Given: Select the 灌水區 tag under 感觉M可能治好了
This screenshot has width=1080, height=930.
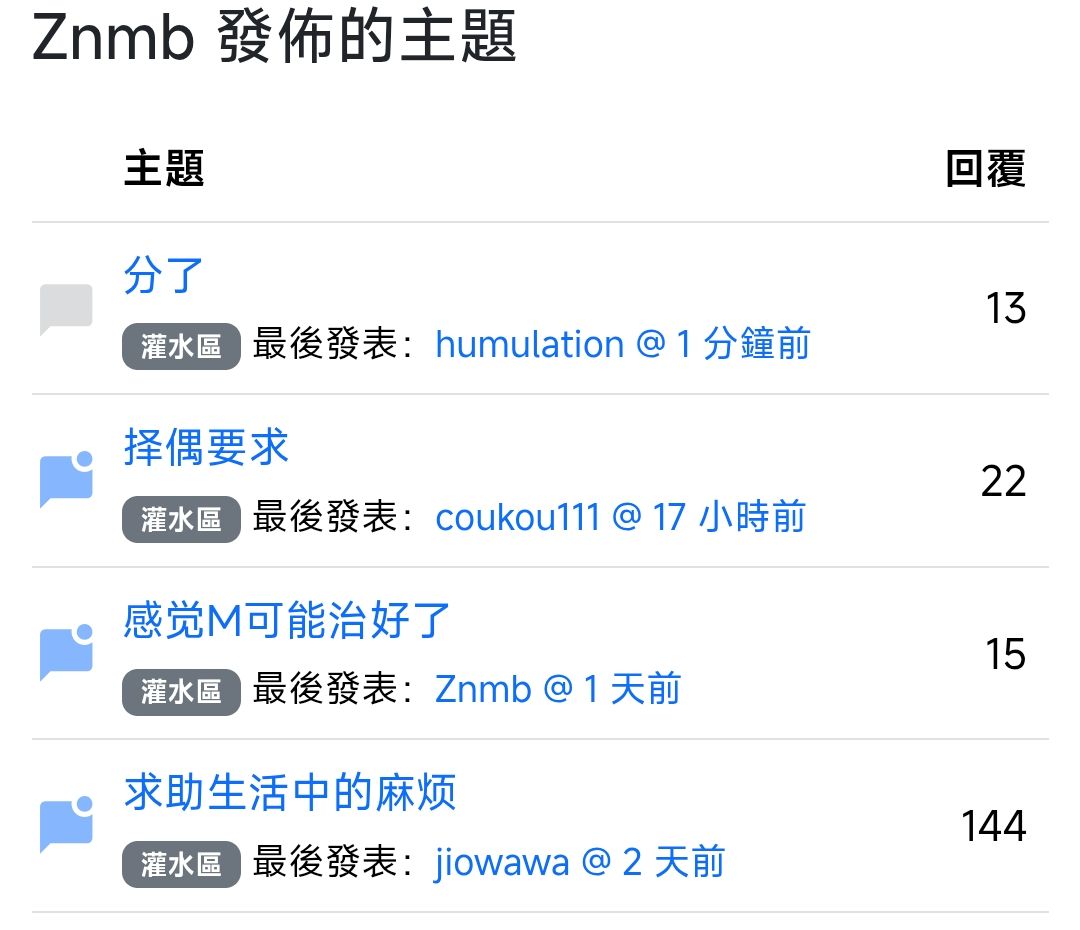Looking at the screenshot, I should pos(181,692).
